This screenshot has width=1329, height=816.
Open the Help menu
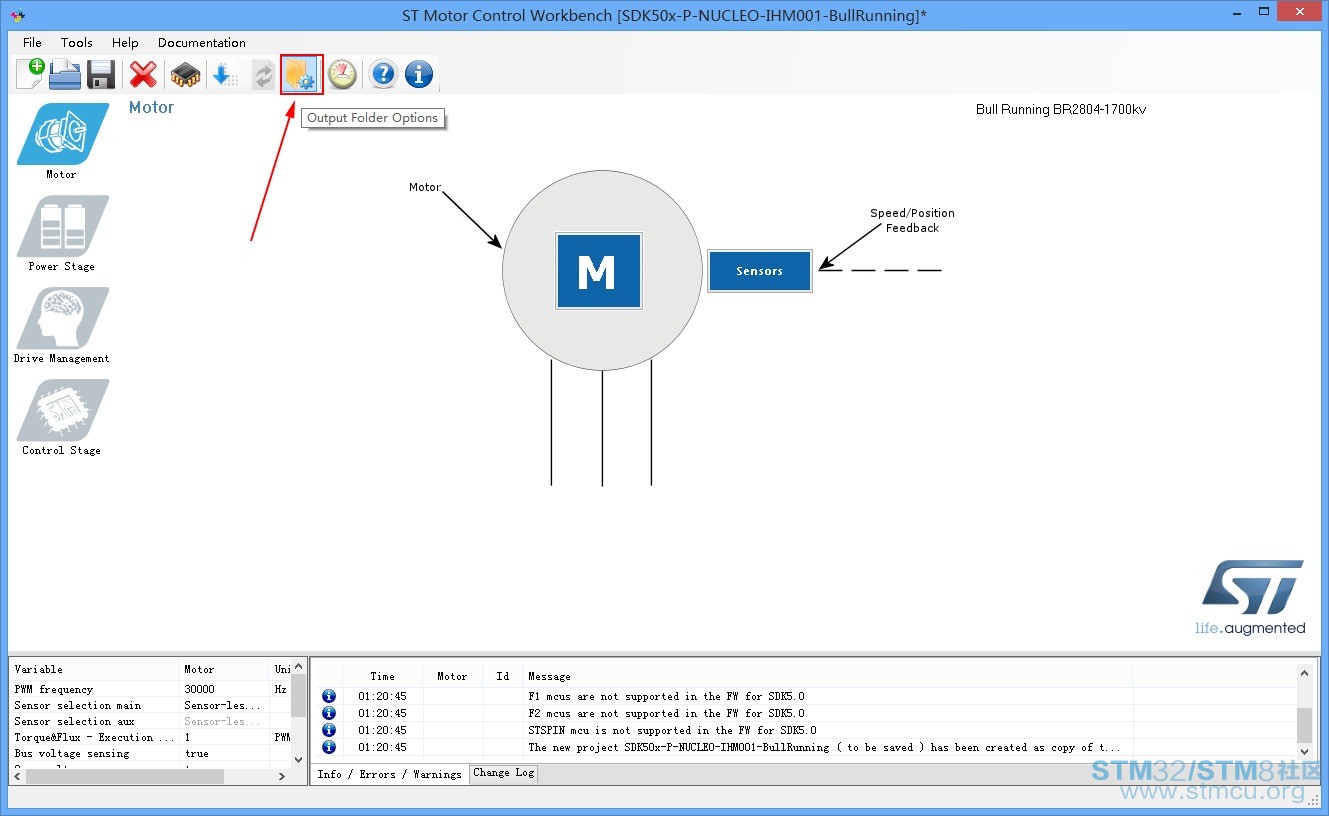[125, 43]
